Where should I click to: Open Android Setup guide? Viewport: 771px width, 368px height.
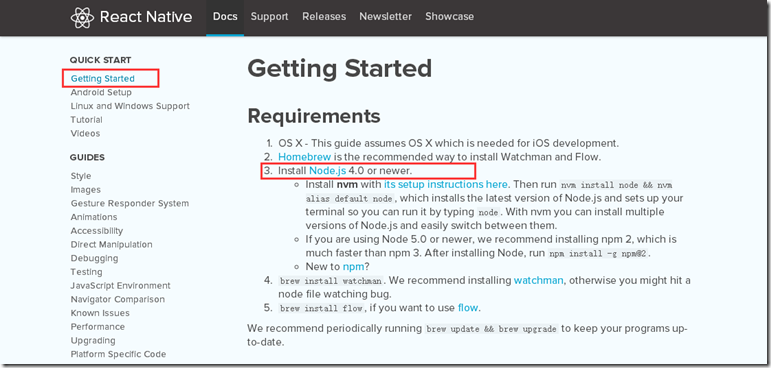(101, 92)
